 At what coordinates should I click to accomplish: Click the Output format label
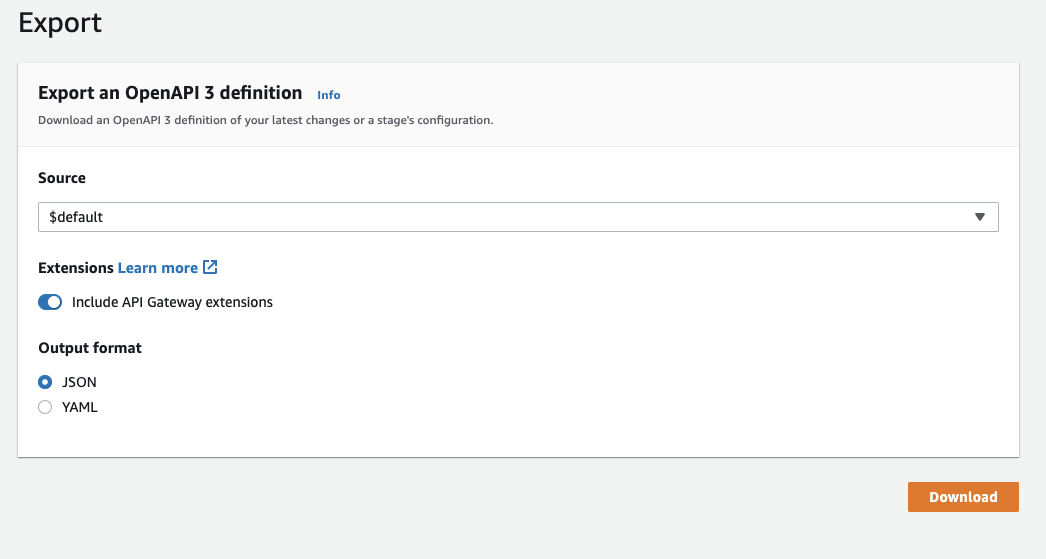tap(90, 348)
